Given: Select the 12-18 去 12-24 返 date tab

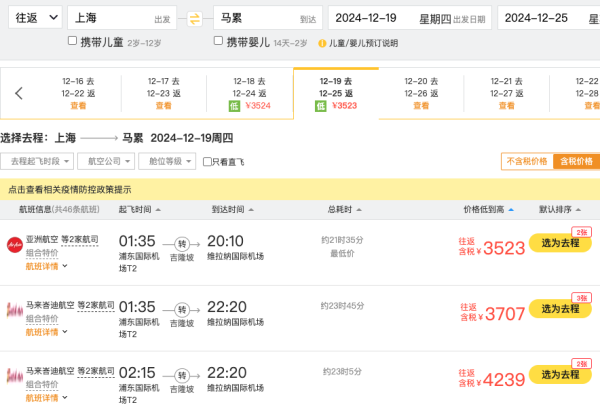Looking at the screenshot, I should point(250,93).
